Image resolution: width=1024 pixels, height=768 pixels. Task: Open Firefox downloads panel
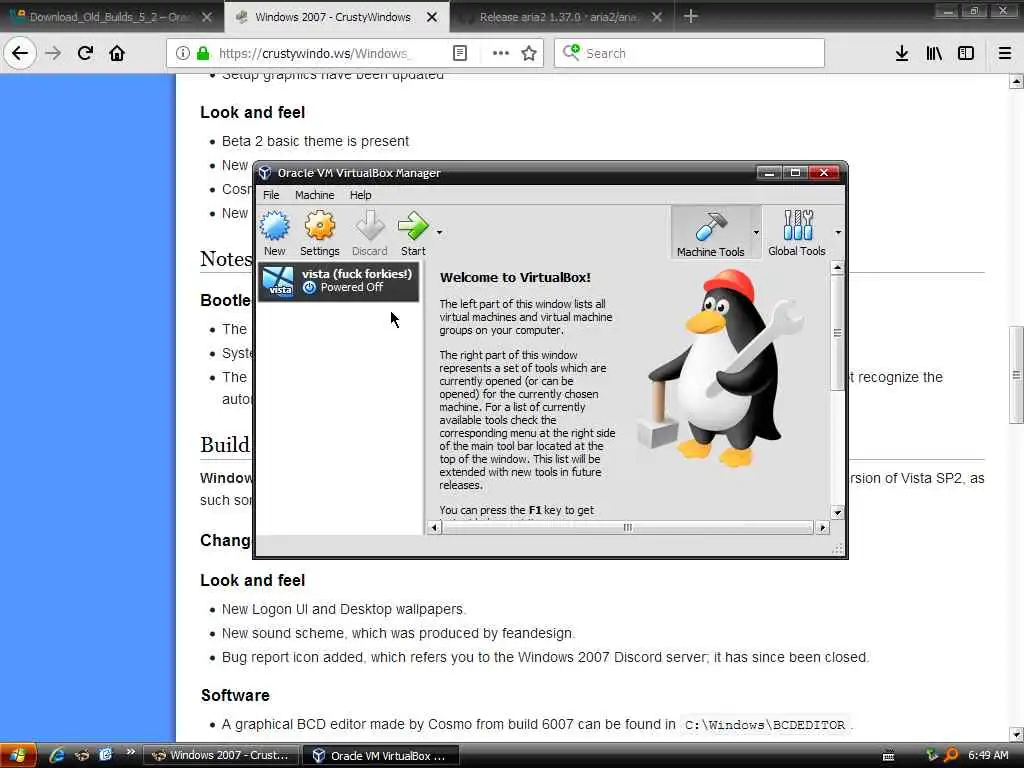click(x=902, y=53)
